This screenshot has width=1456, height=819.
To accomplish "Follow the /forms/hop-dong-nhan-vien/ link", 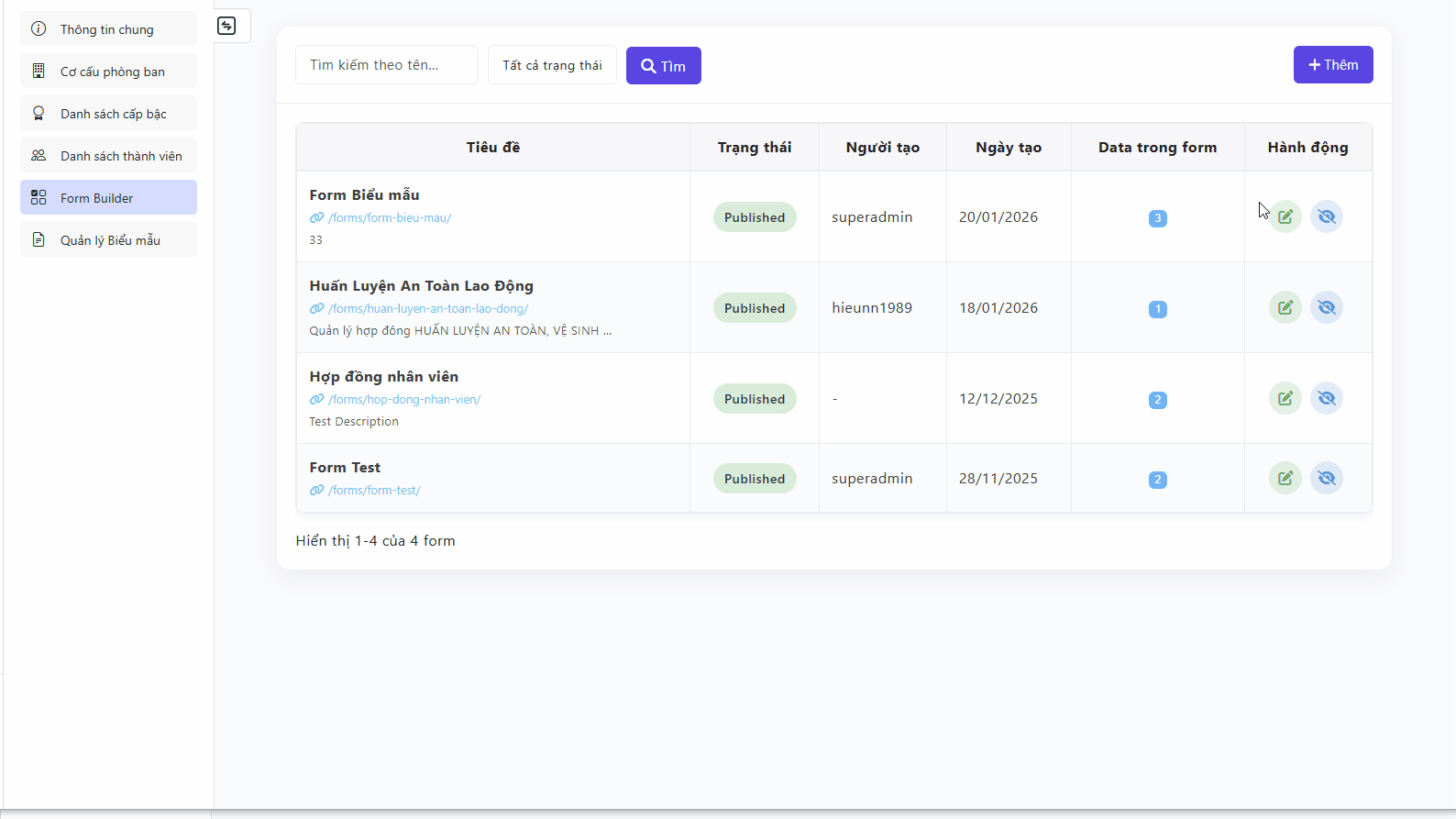I will [403, 400].
